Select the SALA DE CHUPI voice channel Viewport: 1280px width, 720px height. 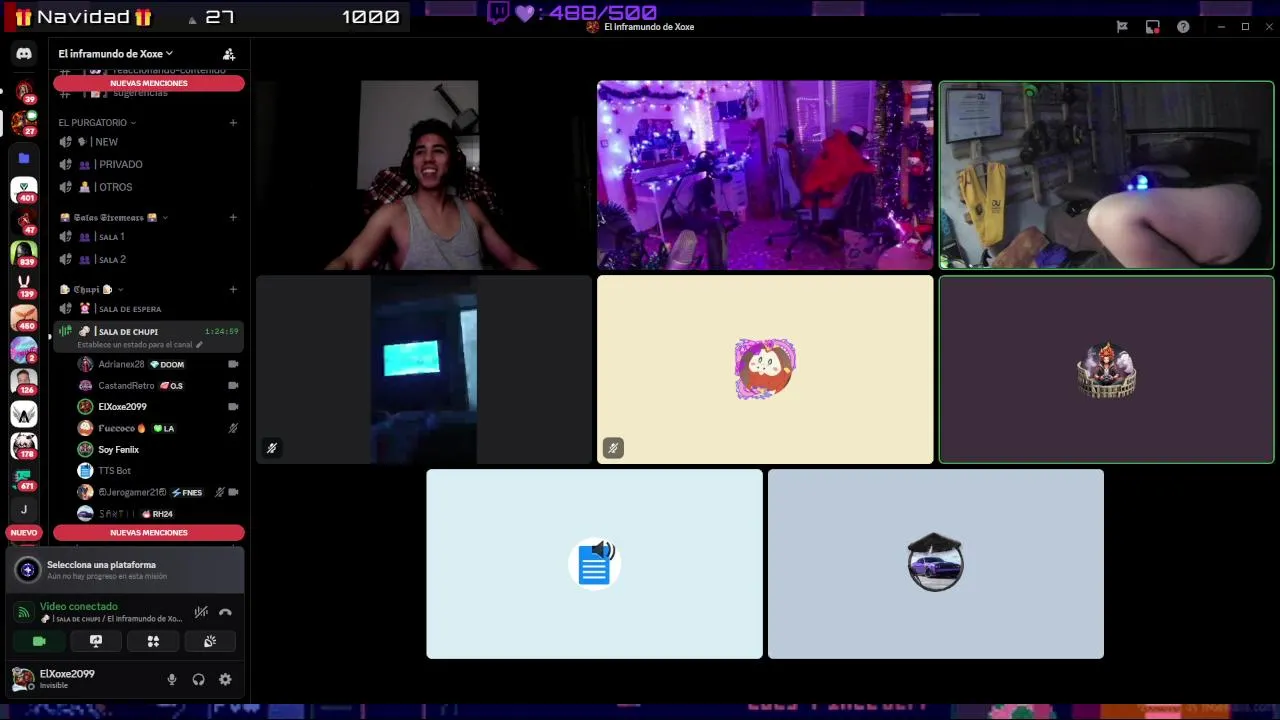pos(148,337)
